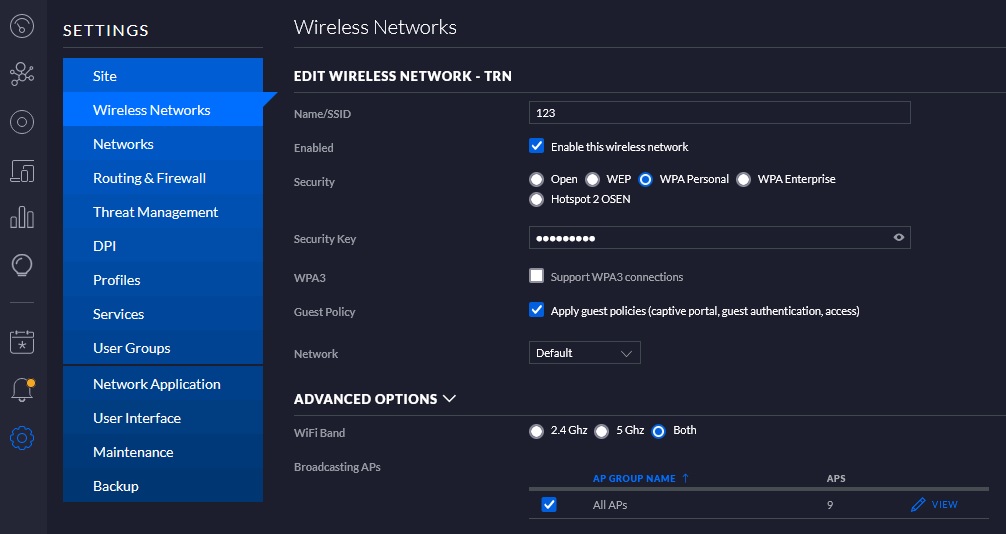1006x534 pixels.
Task: Click the Name/SSID input field
Action: coord(719,112)
